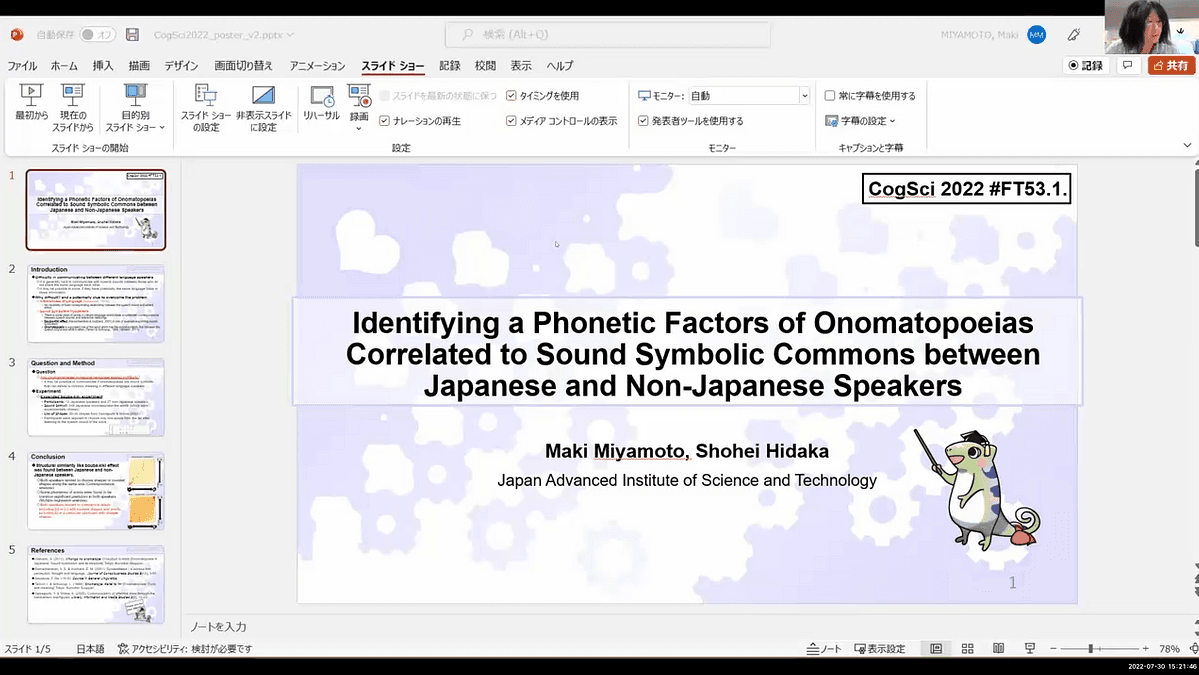Toggle the ノート button in status bar
This screenshot has height=675, width=1199.
(x=824, y=649)
